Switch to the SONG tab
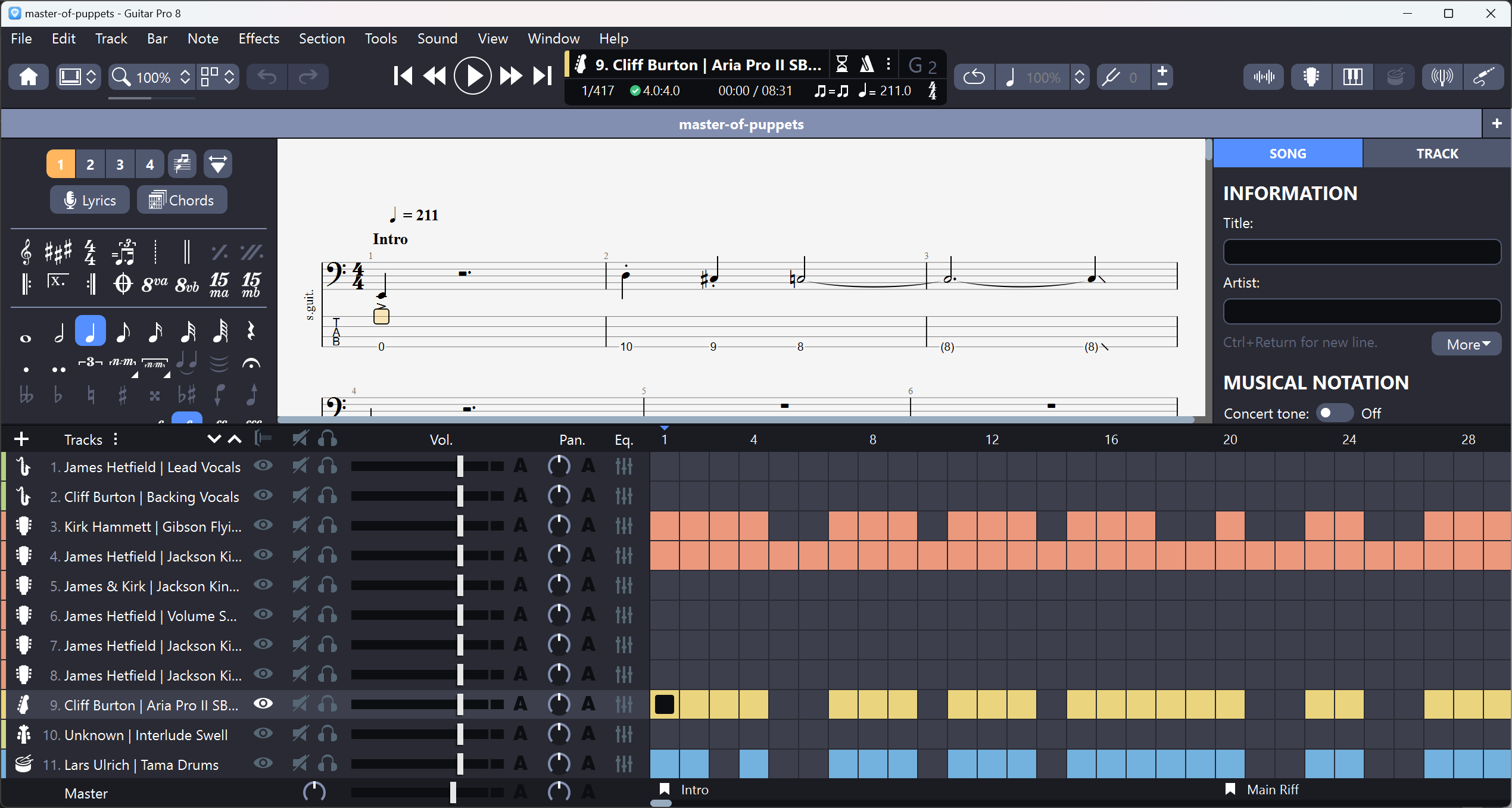This screenshot has width=1512, height=808. click(x=1287, y=154)
